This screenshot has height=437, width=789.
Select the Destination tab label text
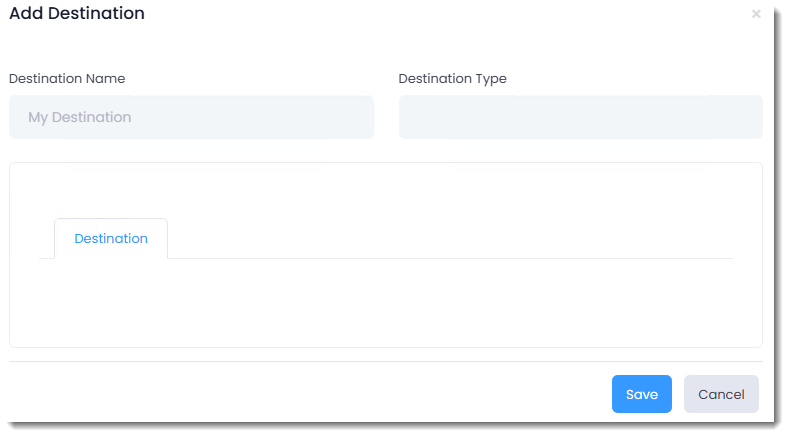[x=111, y=239]
